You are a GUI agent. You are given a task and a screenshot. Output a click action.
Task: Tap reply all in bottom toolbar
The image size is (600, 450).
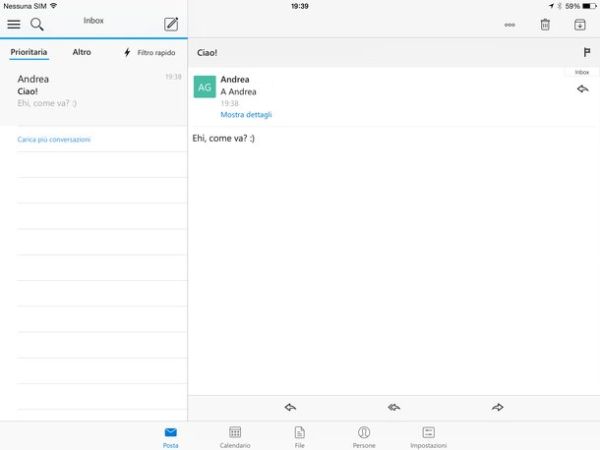click(394, 407)
